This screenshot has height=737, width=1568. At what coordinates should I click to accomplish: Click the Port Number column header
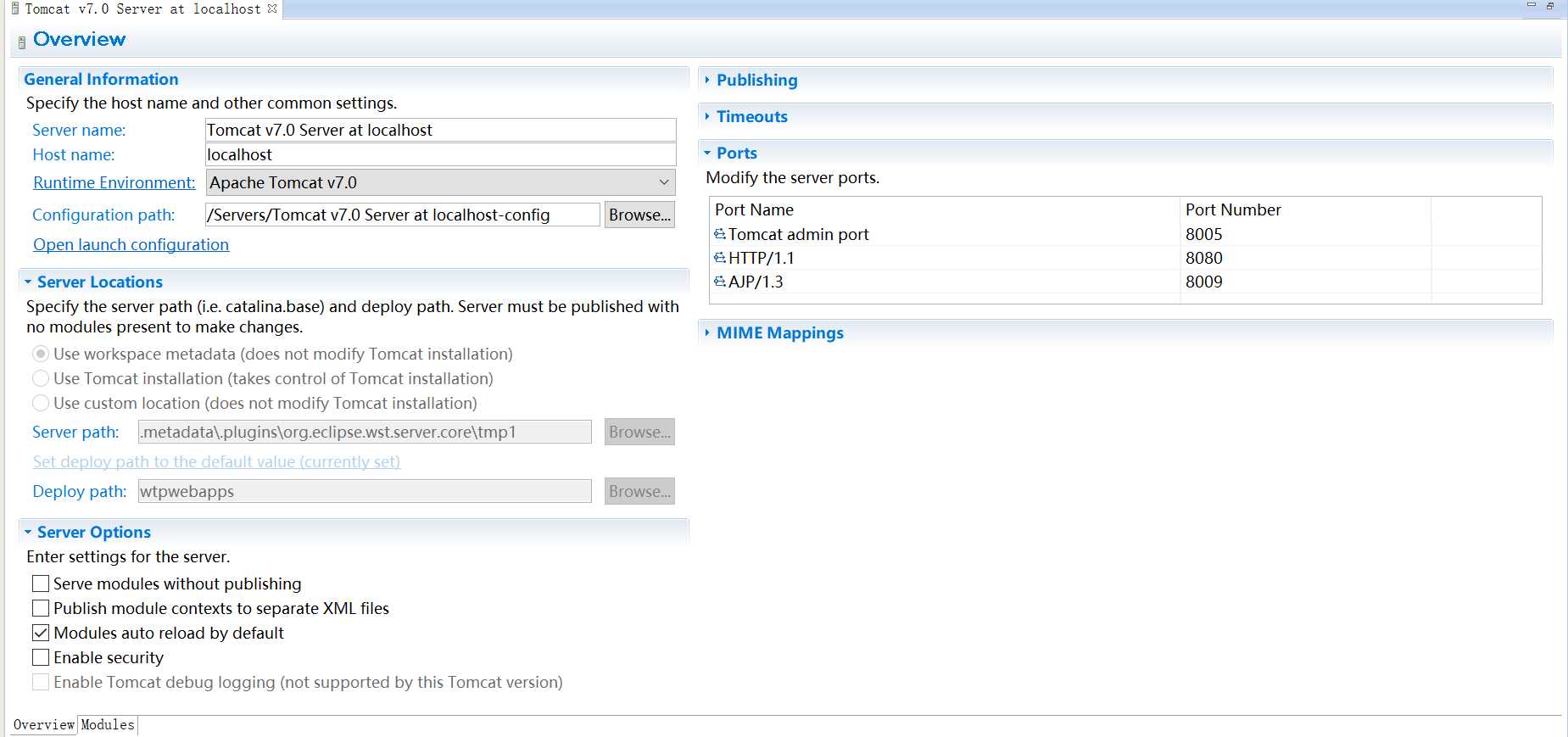pos(1305,209)
